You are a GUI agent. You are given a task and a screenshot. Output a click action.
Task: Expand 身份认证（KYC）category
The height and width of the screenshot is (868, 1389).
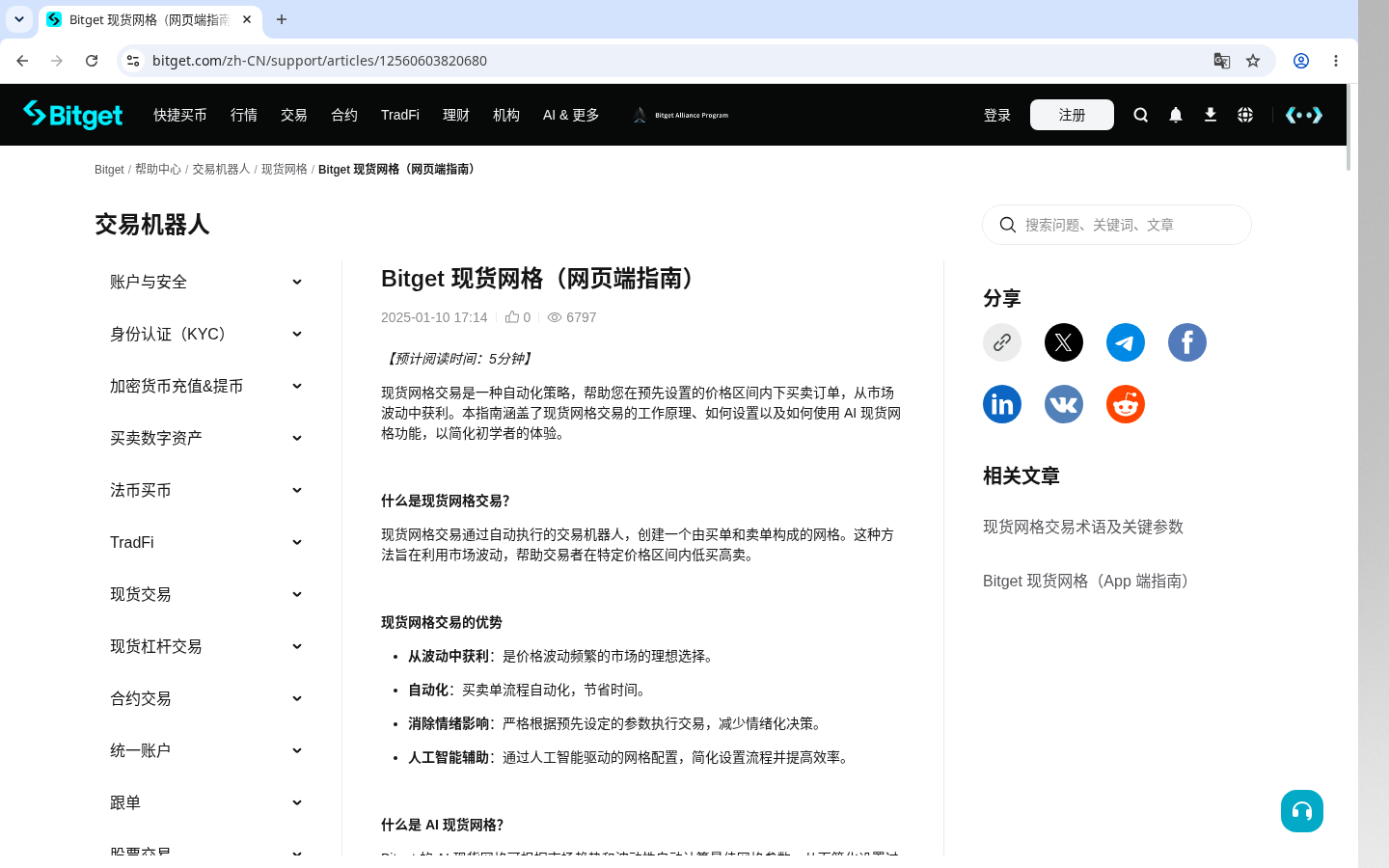[x=206, y=334]
